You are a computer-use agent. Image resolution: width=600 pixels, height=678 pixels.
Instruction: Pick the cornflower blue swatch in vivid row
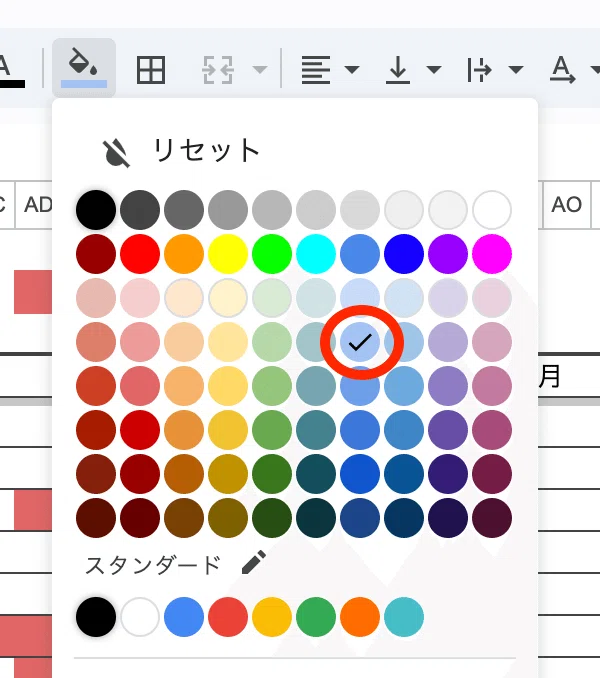click(x=360, y=254)
